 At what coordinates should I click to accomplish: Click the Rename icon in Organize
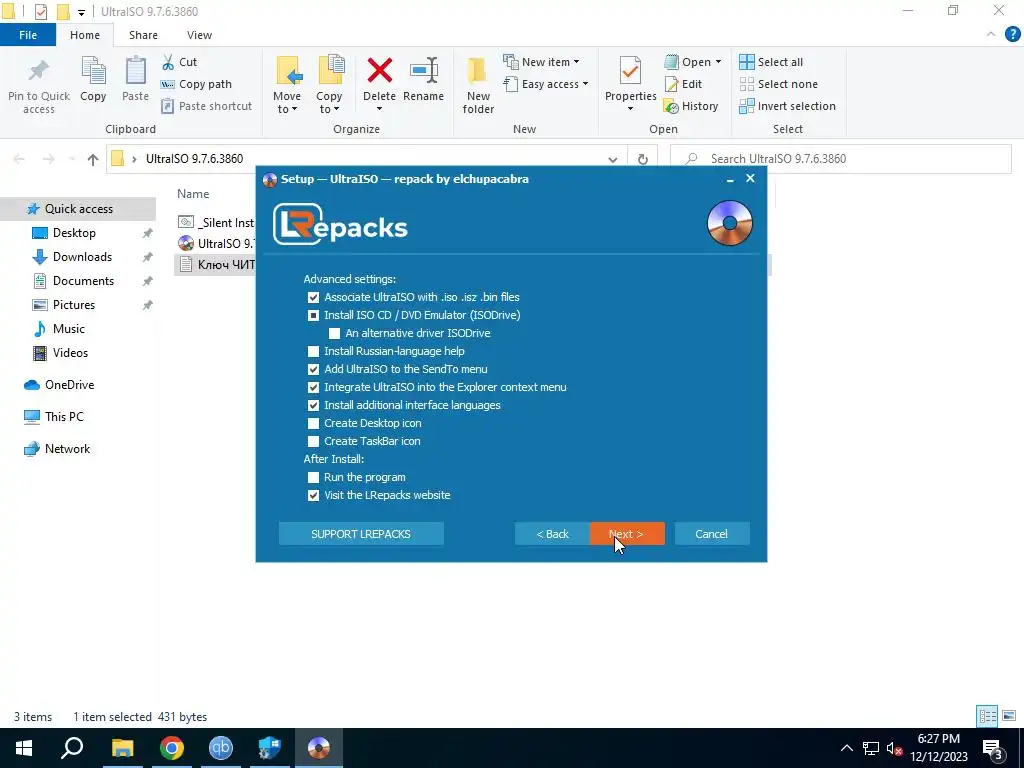pos(423,71)
